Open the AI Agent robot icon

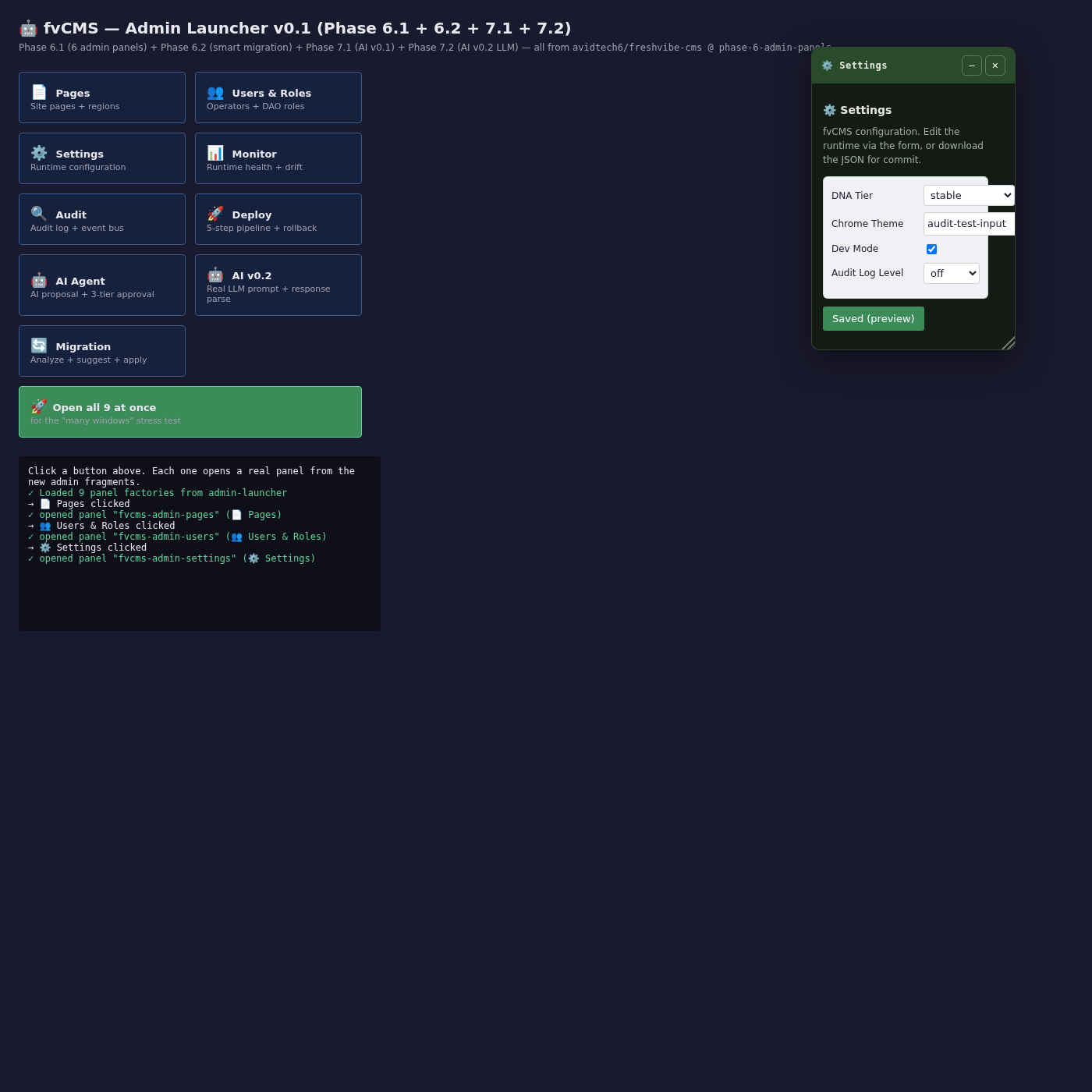[x=39, y=280]
